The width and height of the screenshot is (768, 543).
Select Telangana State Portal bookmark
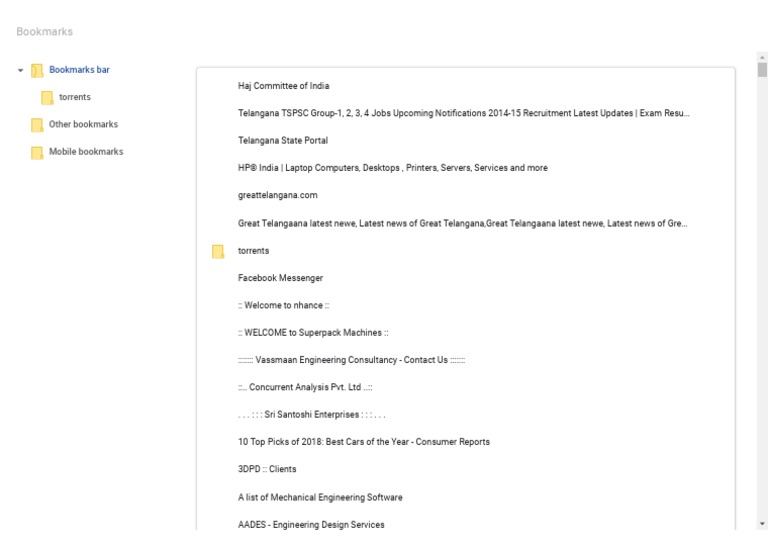(x=283, y=141)
